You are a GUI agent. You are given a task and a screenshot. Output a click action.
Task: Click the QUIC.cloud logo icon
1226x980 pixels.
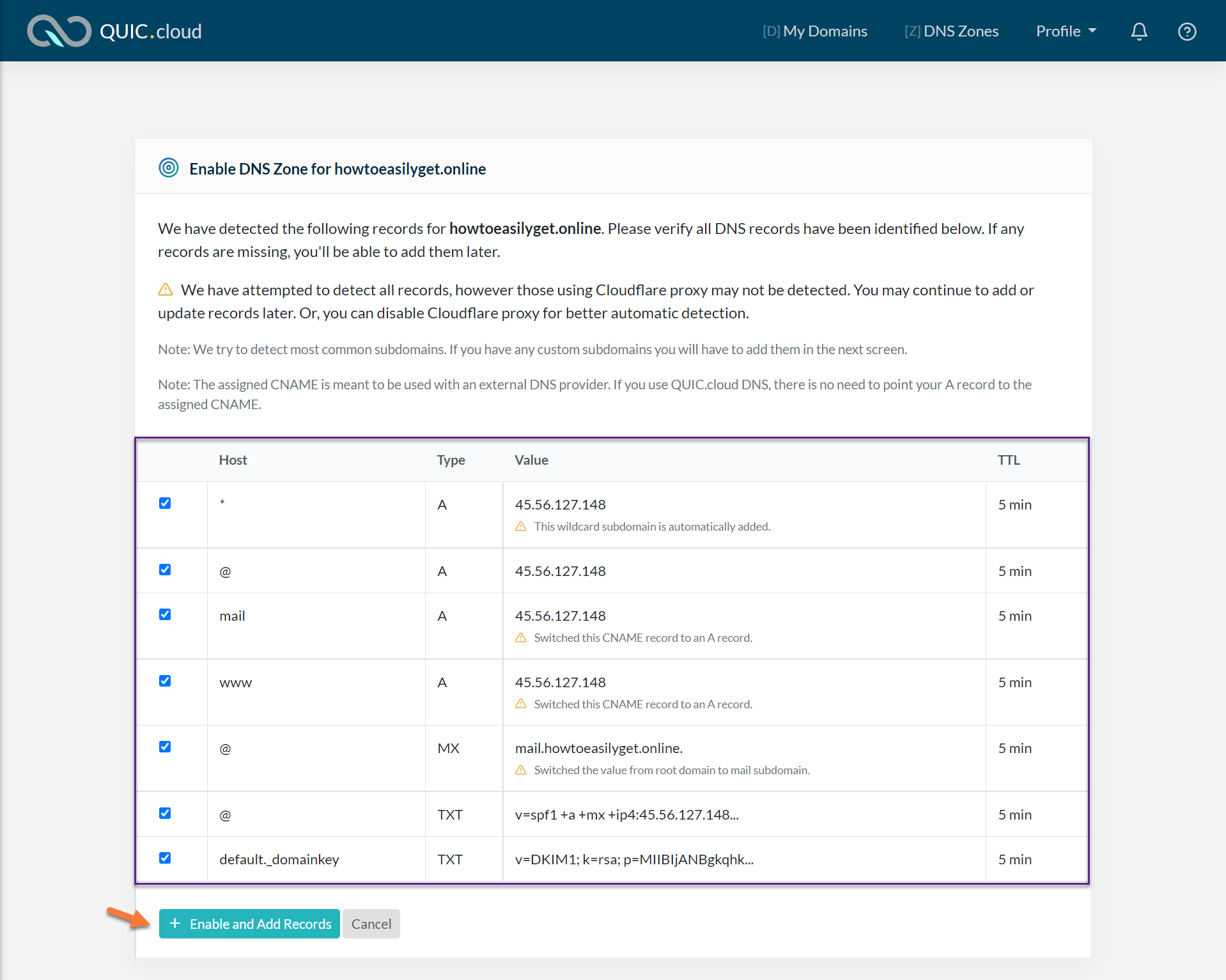59,31
